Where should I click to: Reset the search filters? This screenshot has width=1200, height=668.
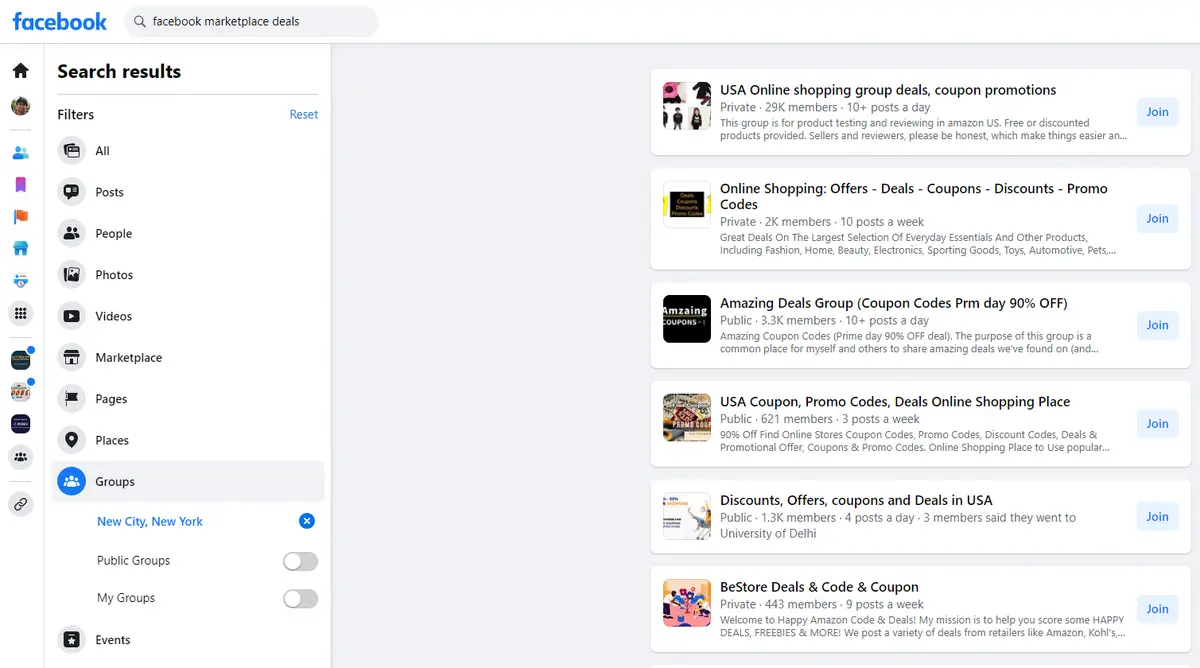(x=304, y=115)
